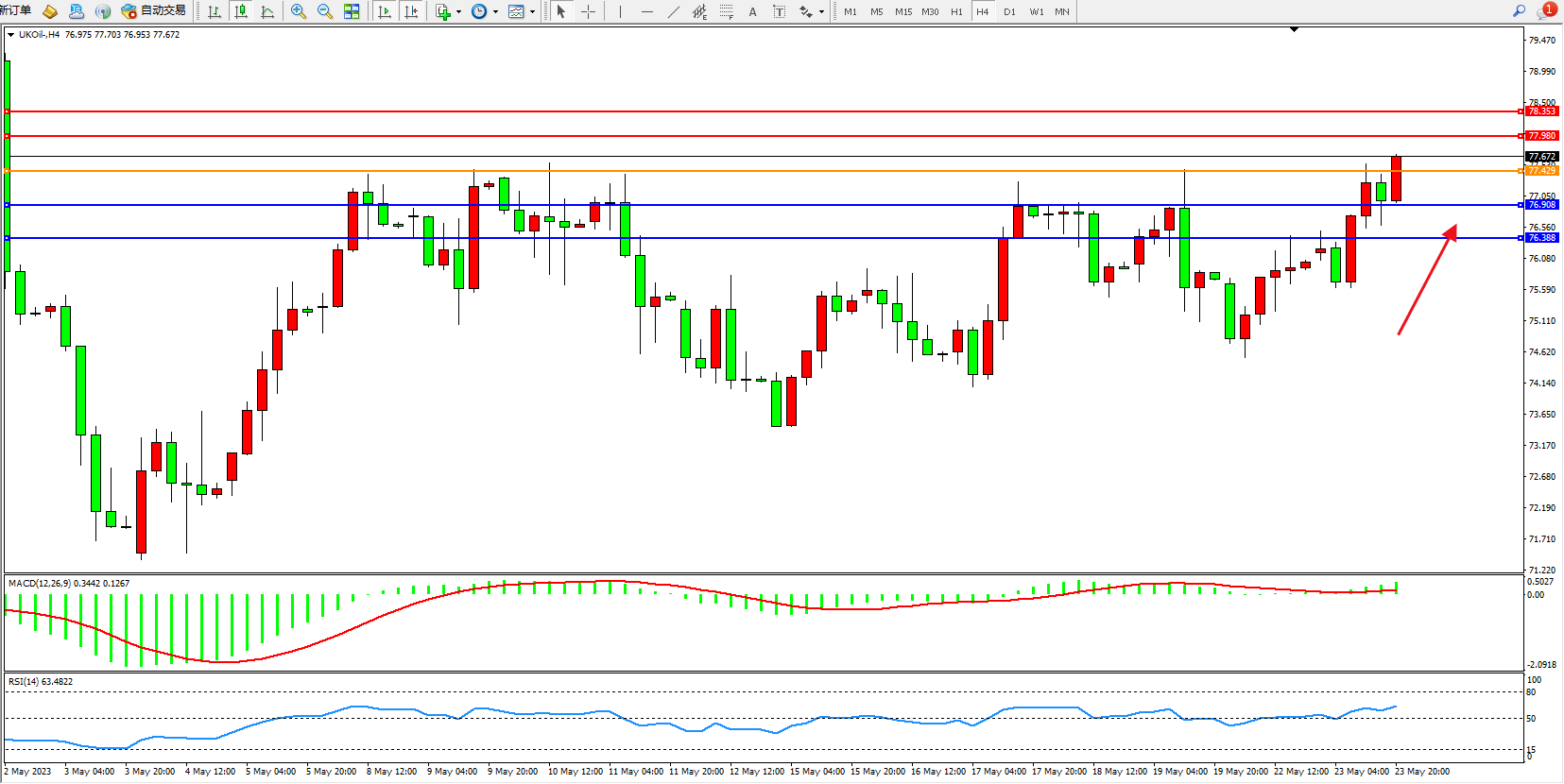Image resolution: width=1564 pixels, height=784 pixels.
Task: Select the Fibonacci retracement tool
Action: (726, 11)
